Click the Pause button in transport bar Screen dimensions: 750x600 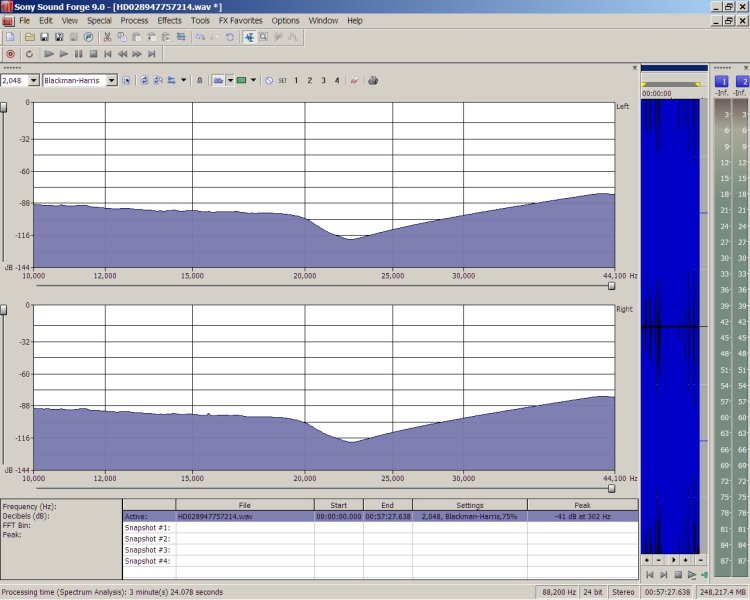tap(78, 54)
